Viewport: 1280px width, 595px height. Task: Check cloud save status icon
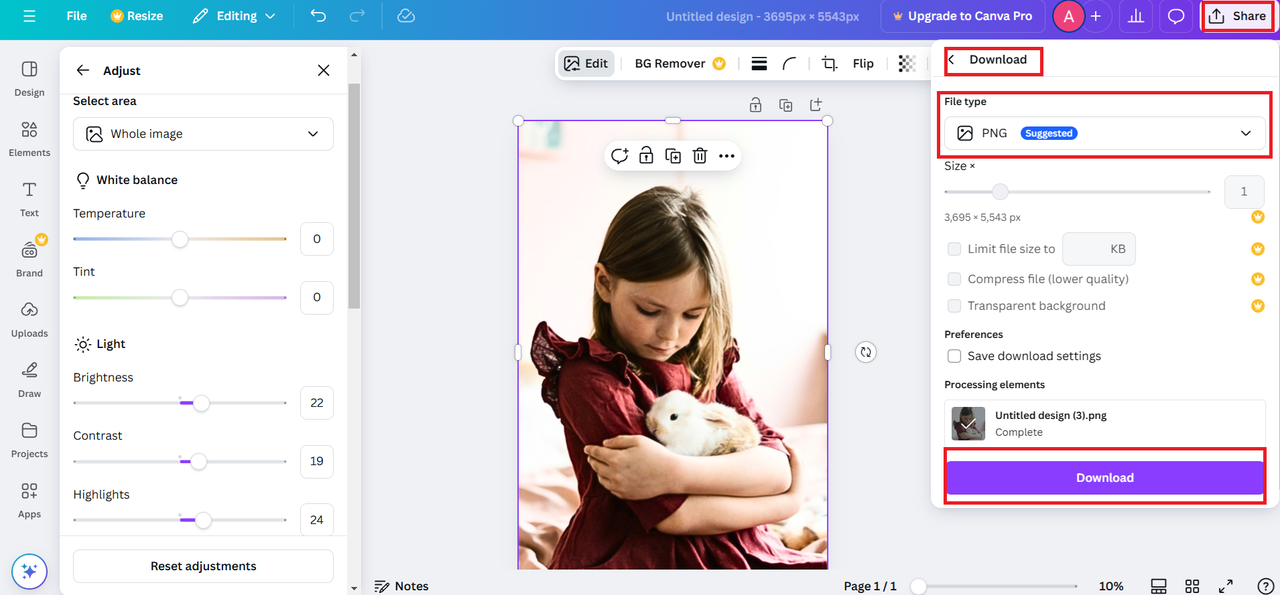[x=406, y=16]
